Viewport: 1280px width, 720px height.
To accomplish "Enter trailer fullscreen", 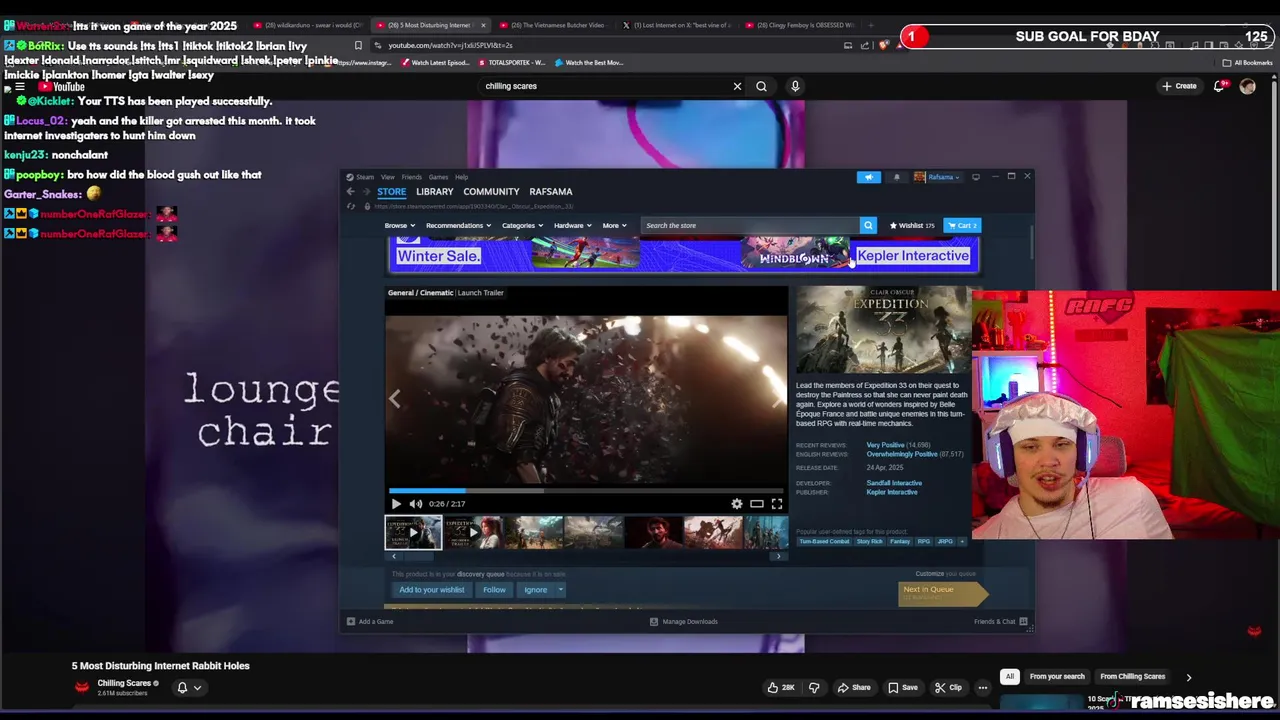I will point(777,504).
